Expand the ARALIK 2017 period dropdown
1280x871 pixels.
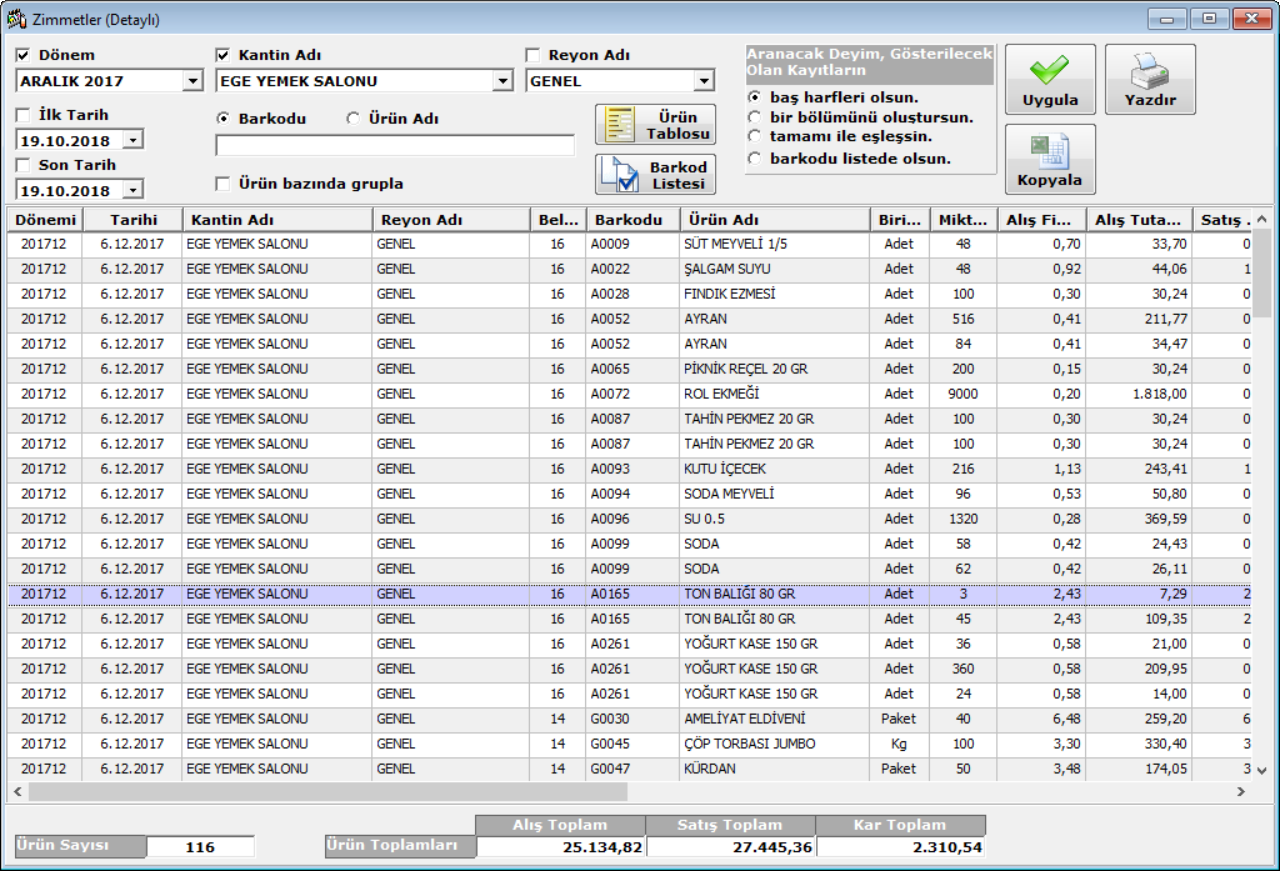click(193, 81)
